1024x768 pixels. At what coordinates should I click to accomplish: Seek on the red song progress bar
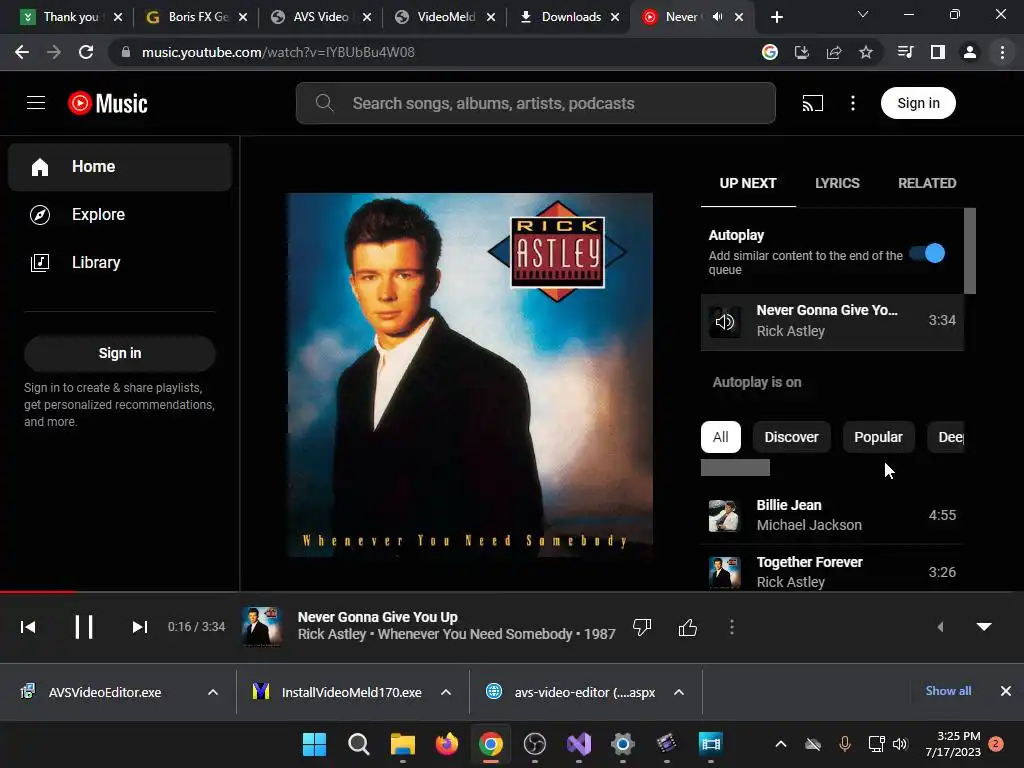[x=38, y=592]
